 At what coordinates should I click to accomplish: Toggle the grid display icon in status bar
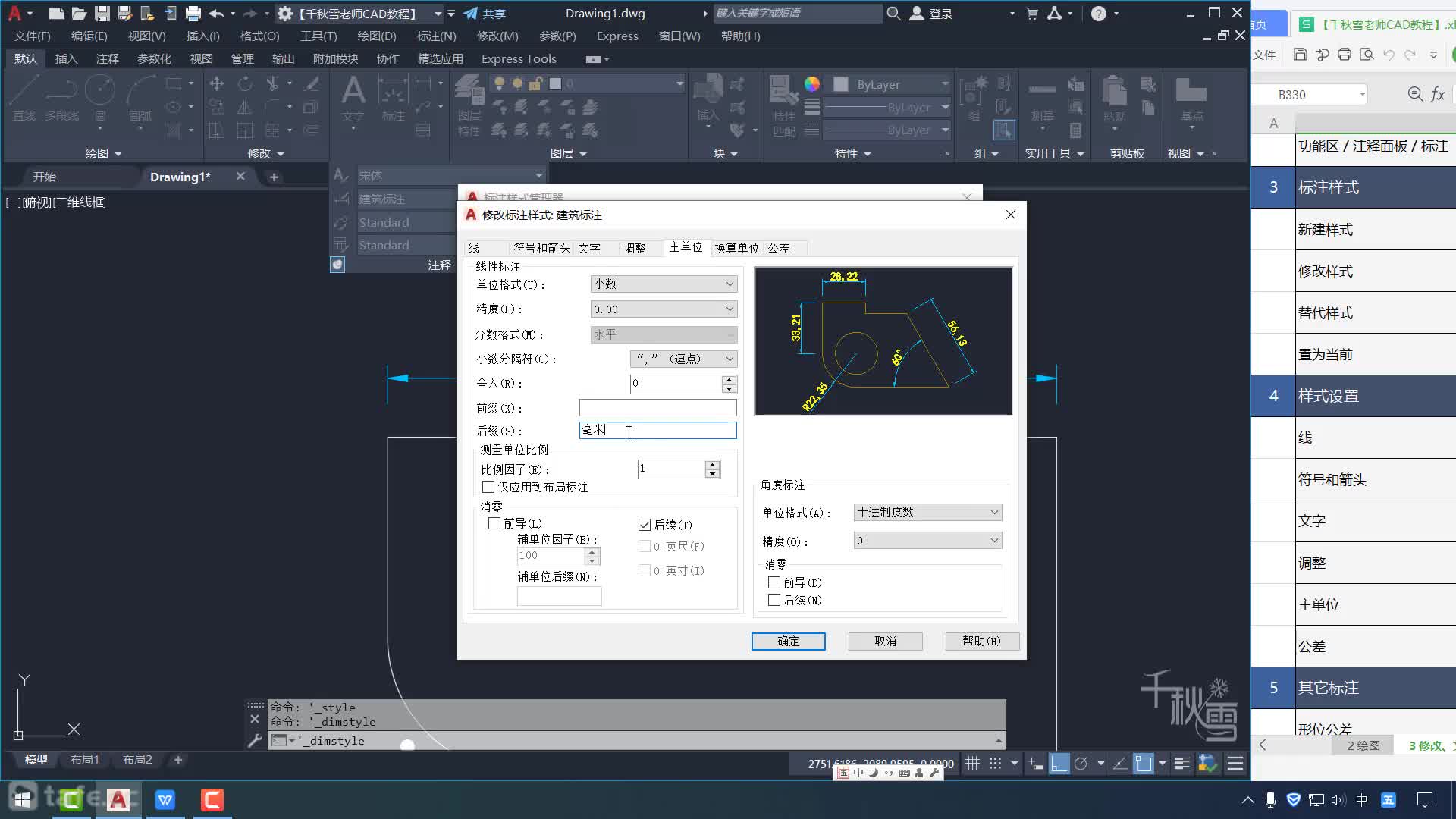tap(972, 764)
